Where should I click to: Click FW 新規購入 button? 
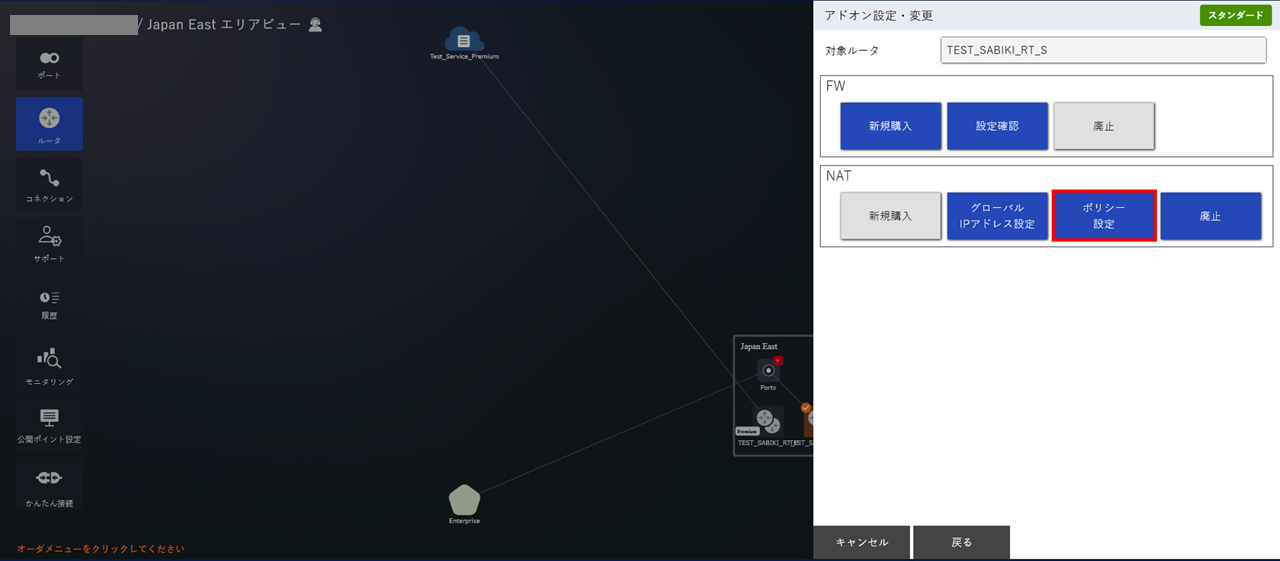(x=890, y=127)
